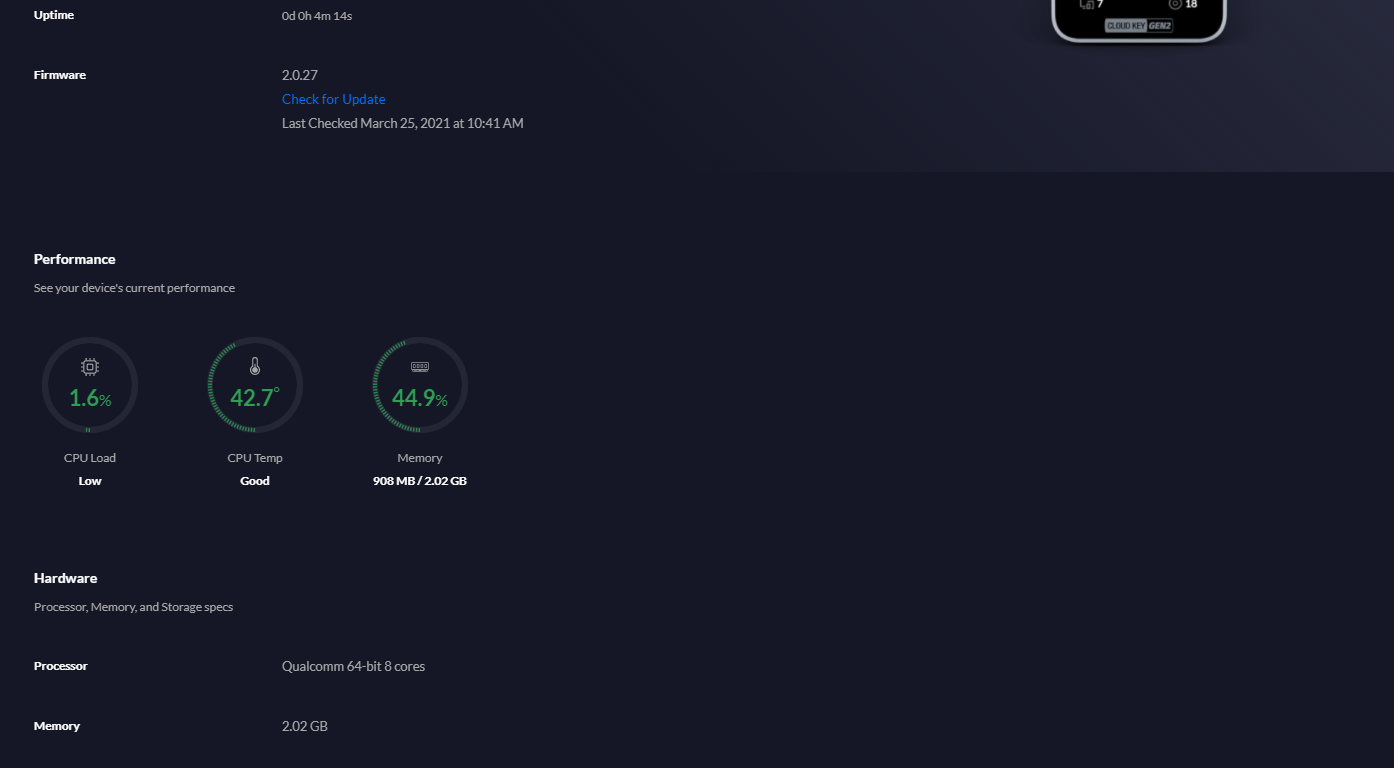
Task: Click the access point icon beside 18
Action: tap(1175, 4)
